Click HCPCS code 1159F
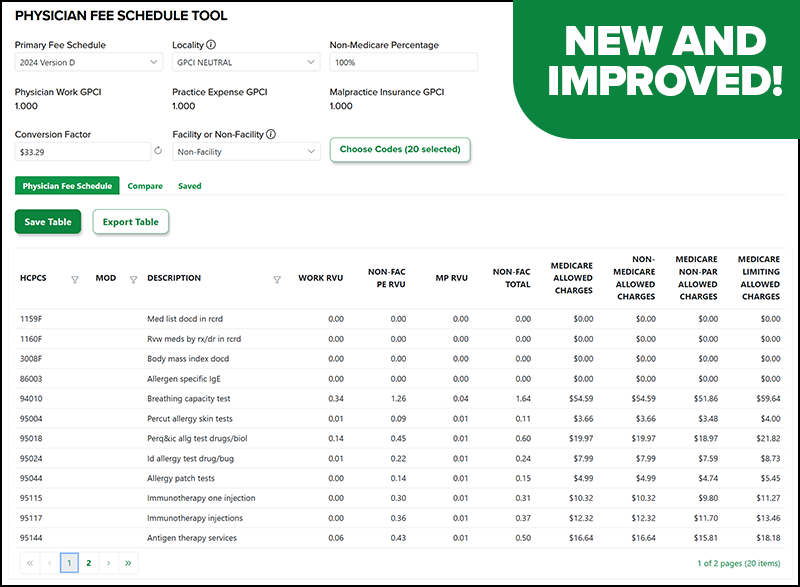Screen dimensions: 800x587 pos(31,319)
